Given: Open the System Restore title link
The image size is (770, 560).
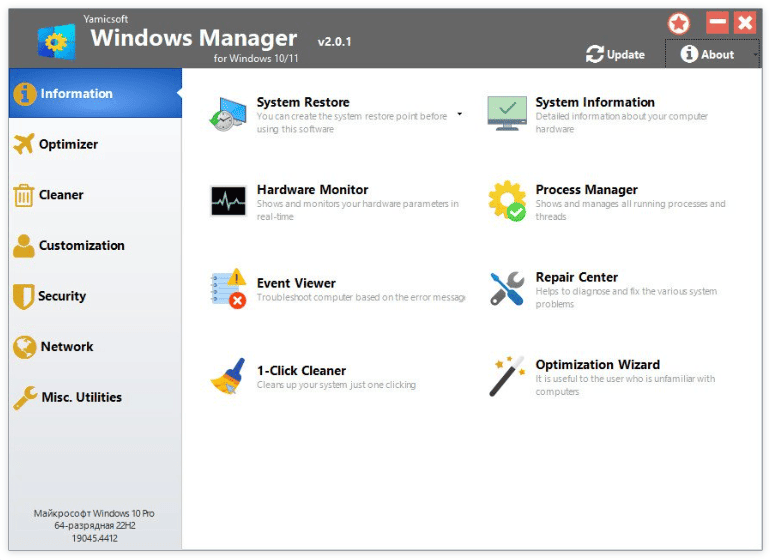Looking at the screenshot, I should (303, 102).
